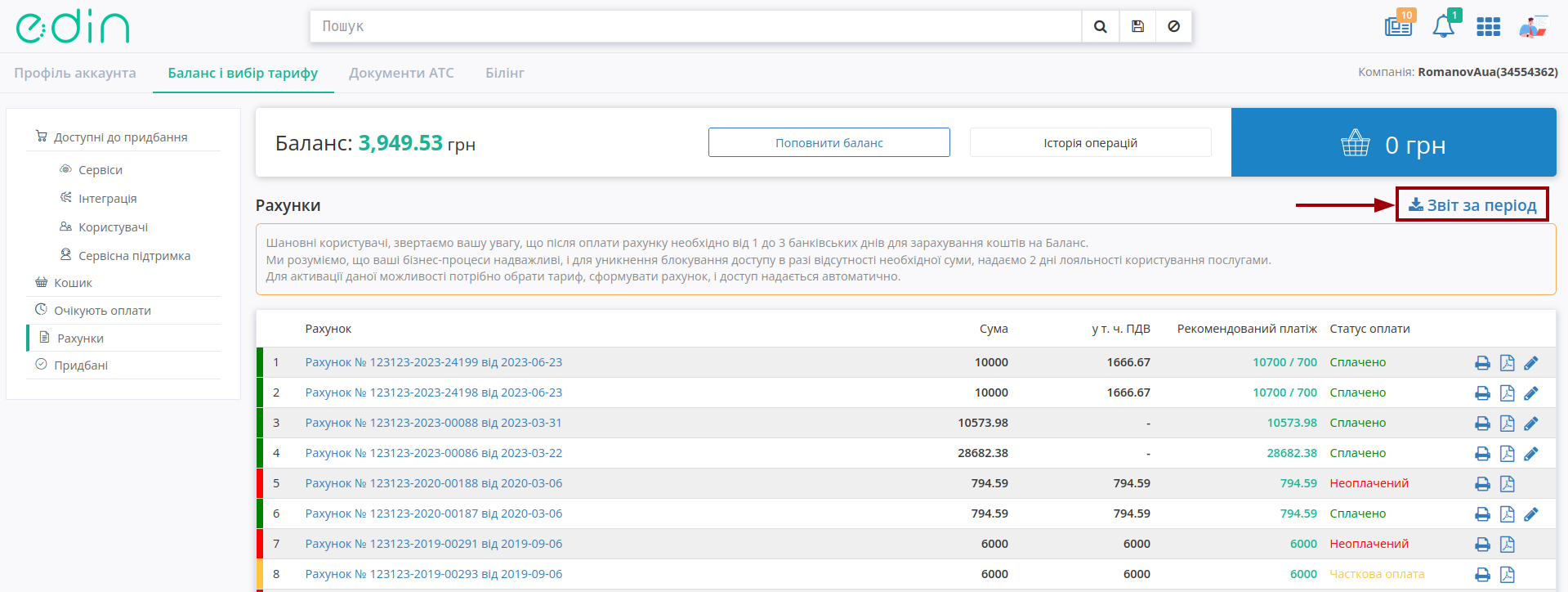Click the Історія операцій button
The width and height of the screenshot is (1568, 592).
click(x=1090, y=142)
